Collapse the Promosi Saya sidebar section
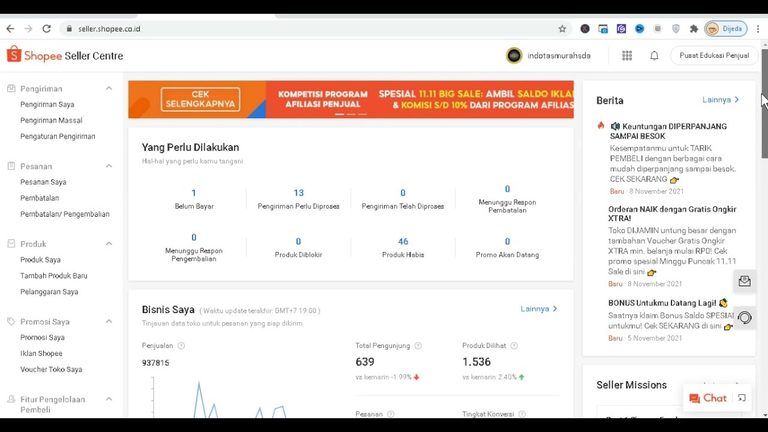Viewport: 768px width, 432px height. click(109, 321)
